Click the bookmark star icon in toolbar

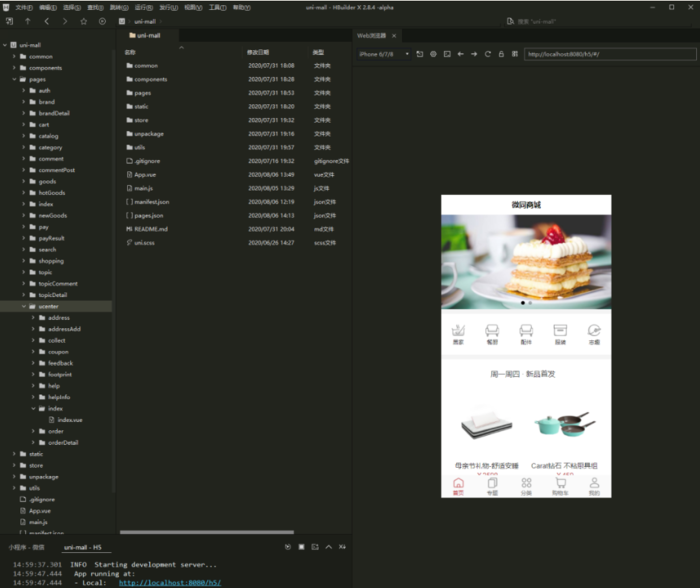point(84,21)
